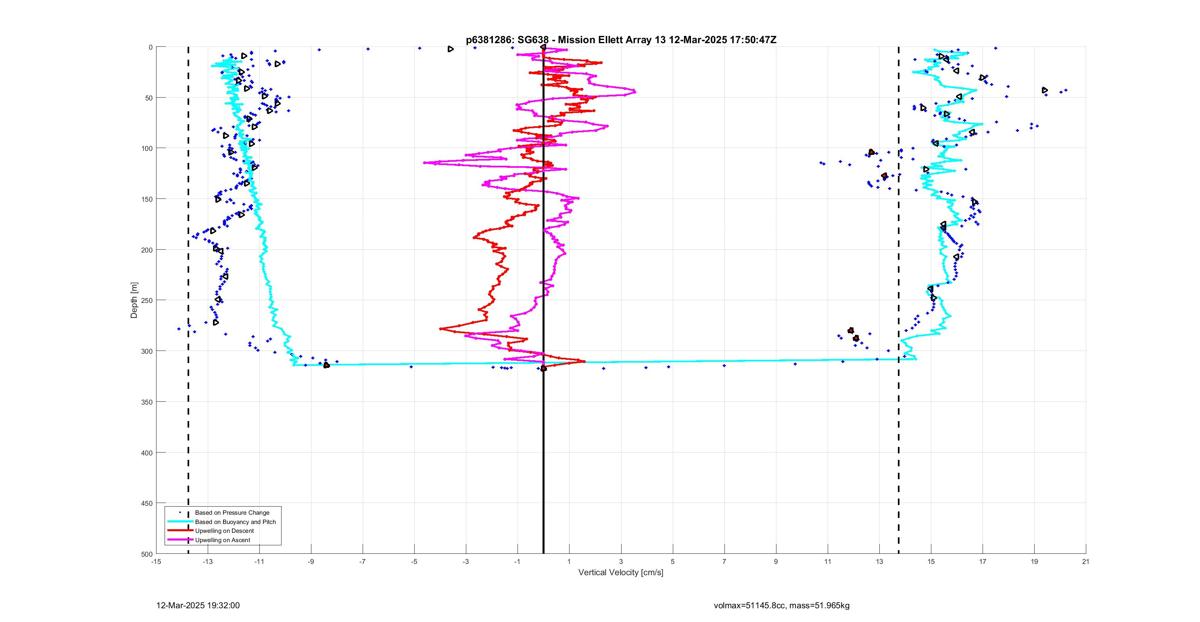The height and width of the screenshot is (622, 1200).
Task: Click the plot title mentioning Mission Ellett Array
Action: click(x=621, y=40)
